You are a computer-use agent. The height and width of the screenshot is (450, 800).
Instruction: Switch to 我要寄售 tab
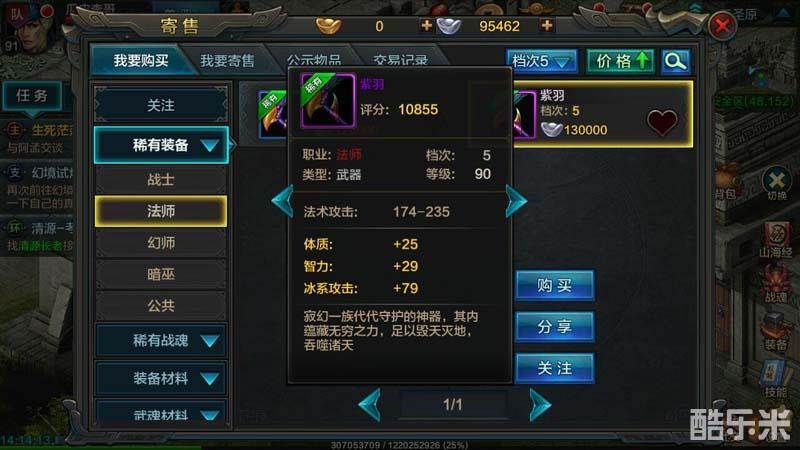coord(227,61)
